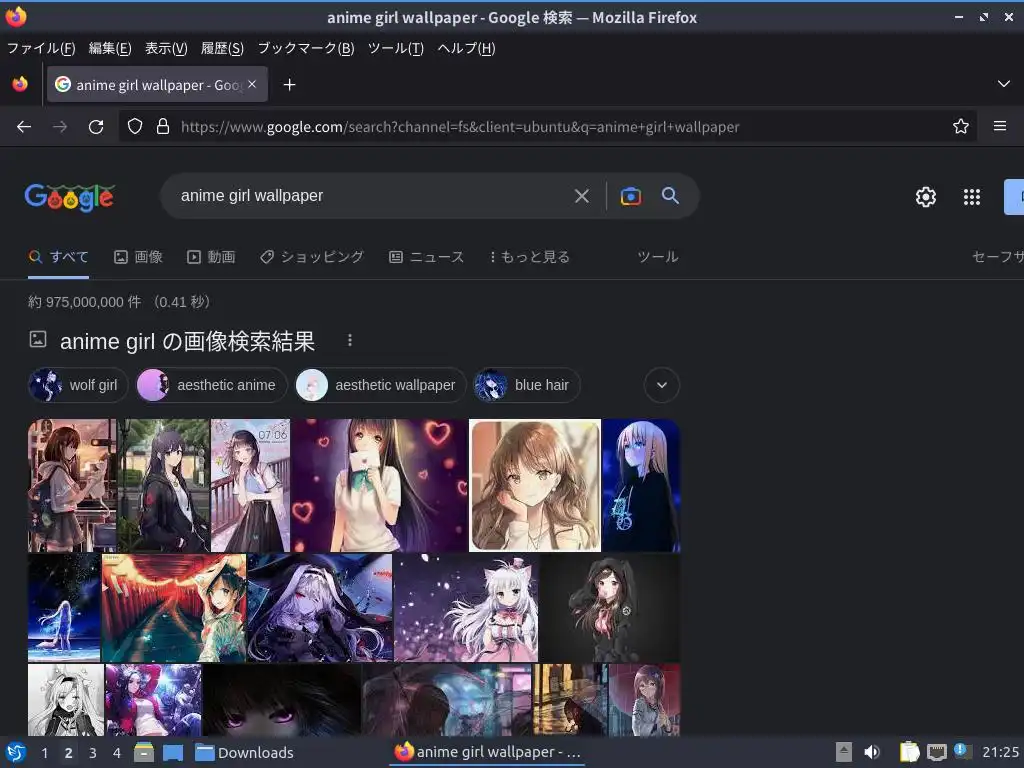Image resolution: width=1024 pixels, height=768 pixels.
Task: Open 表示(V) menu
Action: pyautogui.click(x=166, y=48)
